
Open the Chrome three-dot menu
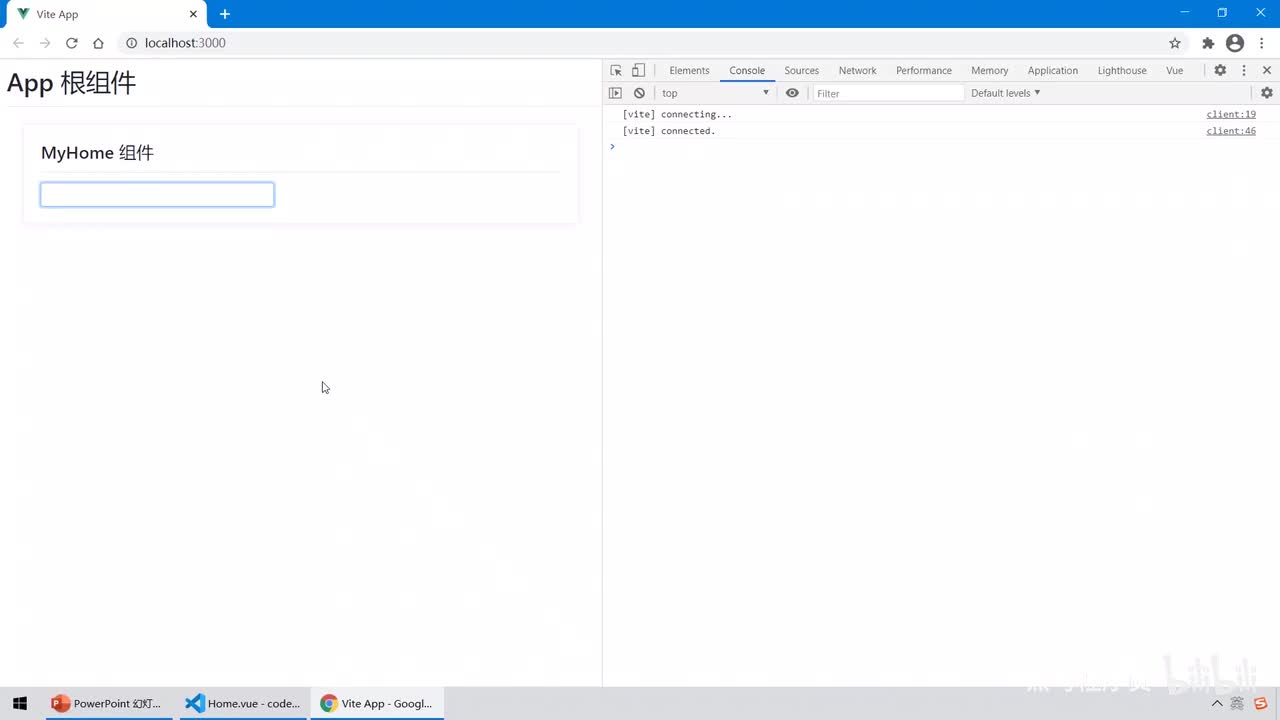click(1261, 43)
